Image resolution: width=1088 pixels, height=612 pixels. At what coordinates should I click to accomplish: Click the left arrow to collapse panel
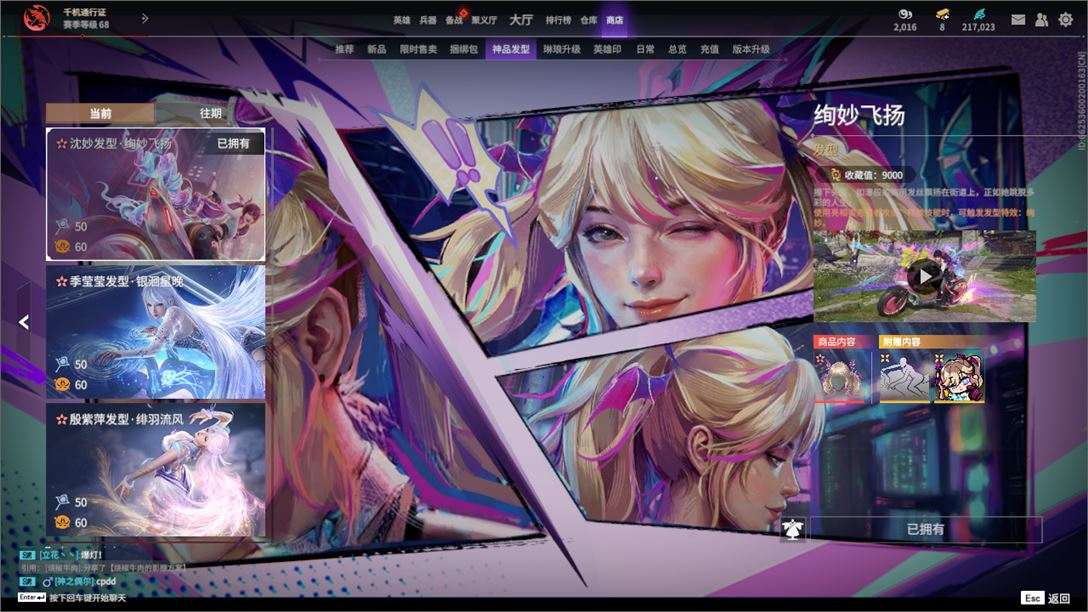24,322
